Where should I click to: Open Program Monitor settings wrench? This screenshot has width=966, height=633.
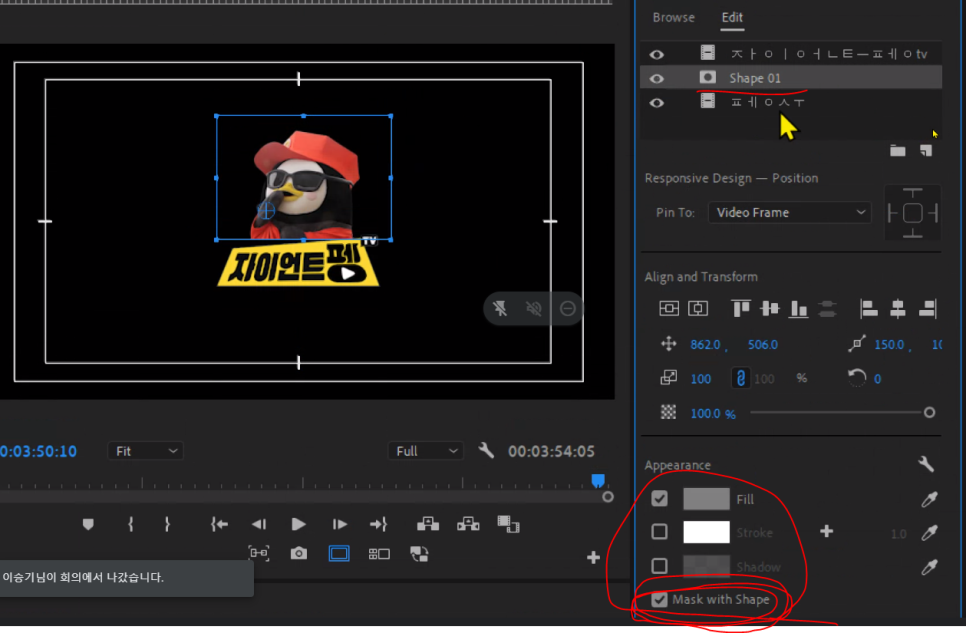click(x=486, y=451)
